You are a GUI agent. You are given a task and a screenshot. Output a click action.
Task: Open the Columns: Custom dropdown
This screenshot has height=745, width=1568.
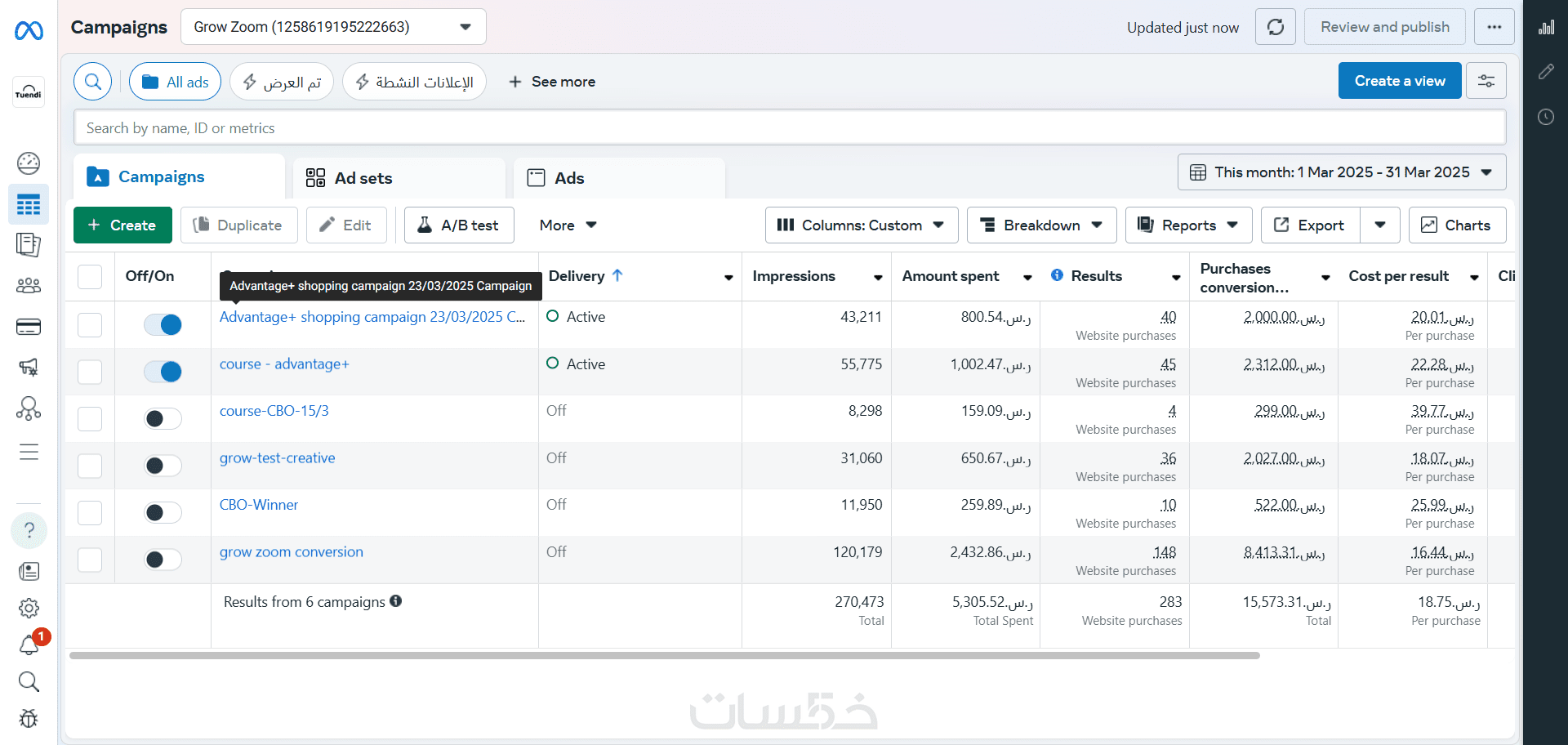point(862,225)
